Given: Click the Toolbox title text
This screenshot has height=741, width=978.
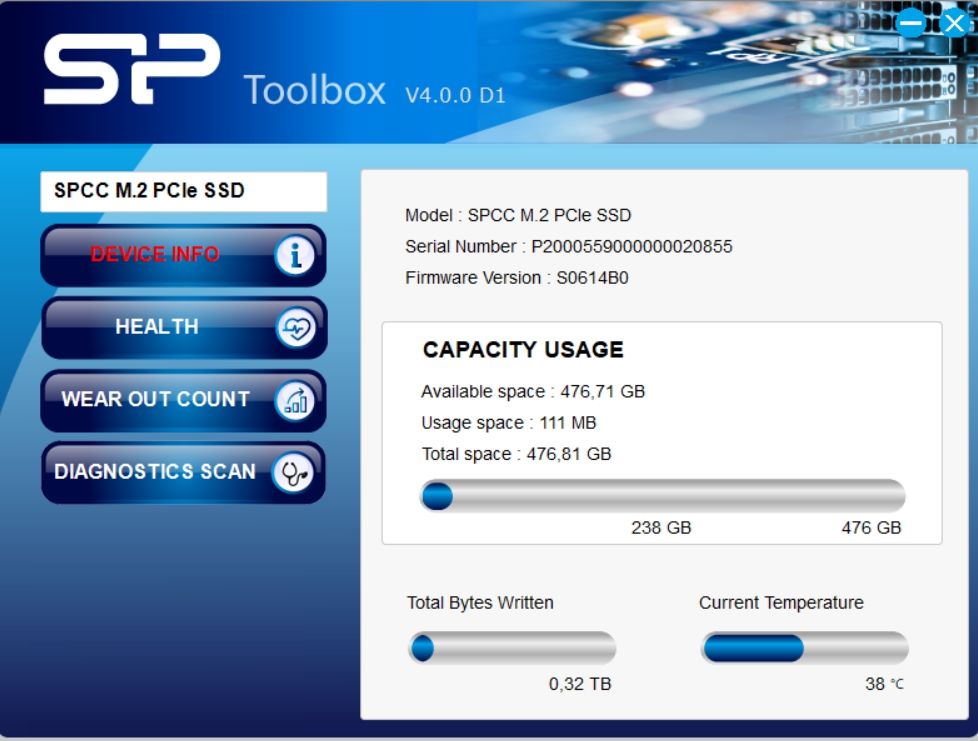Looking at the screenshot, I should (314, 90).
